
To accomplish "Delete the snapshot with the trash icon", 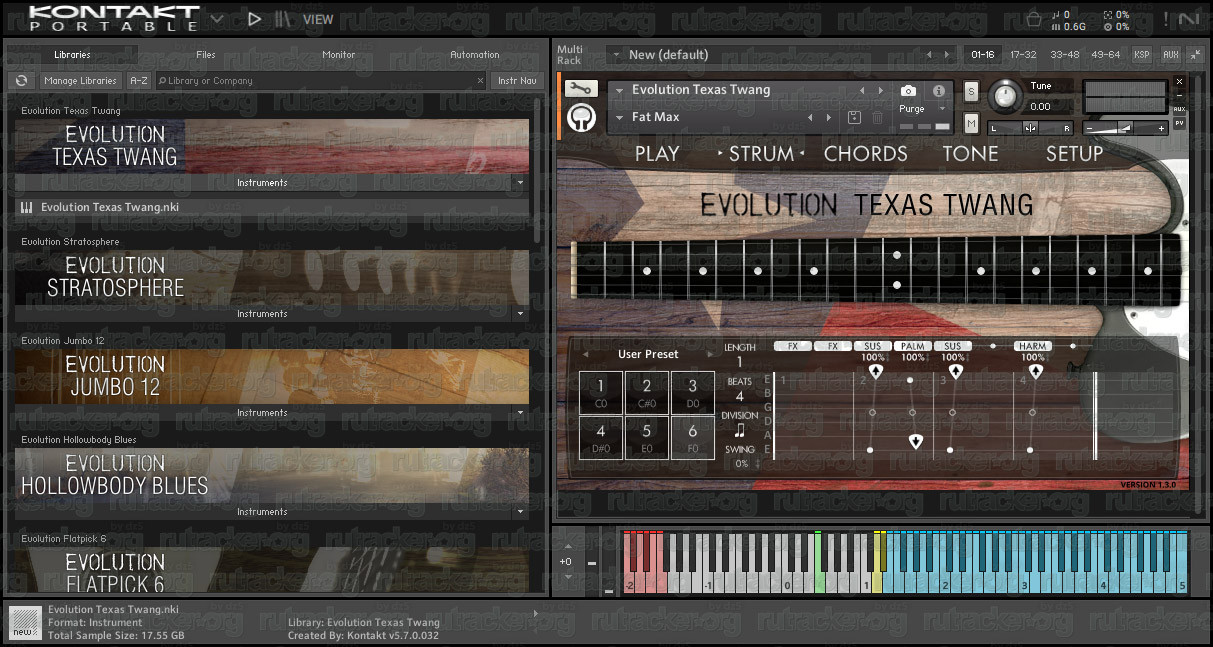I will click(x=877, y=117).
